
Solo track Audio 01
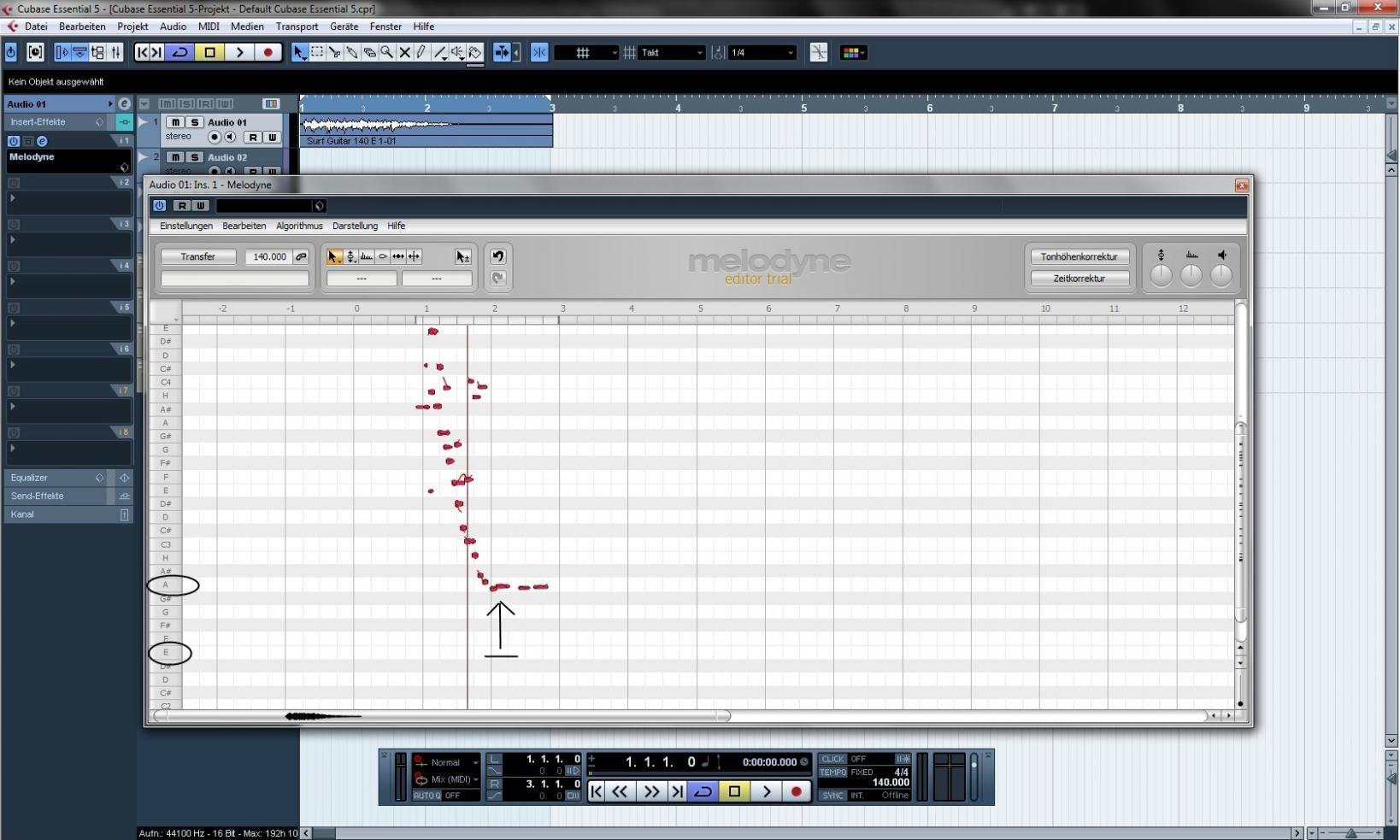[x=195, y=122]
